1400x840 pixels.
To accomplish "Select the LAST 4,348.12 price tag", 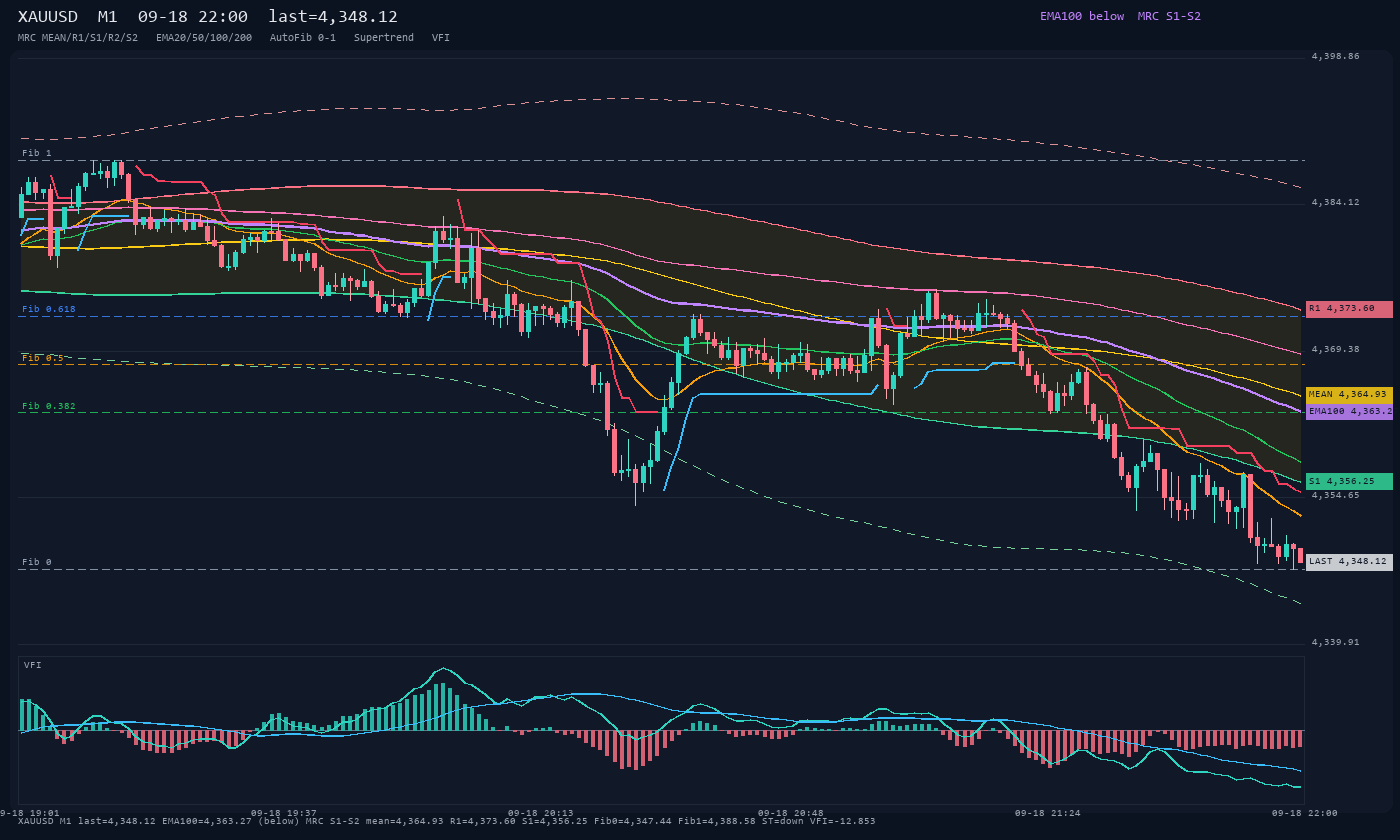I will pos(1349,562).
